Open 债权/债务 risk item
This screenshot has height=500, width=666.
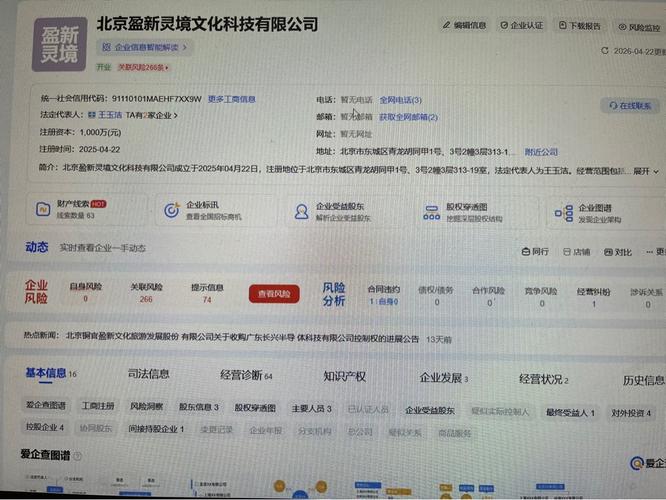click(436, 296)
